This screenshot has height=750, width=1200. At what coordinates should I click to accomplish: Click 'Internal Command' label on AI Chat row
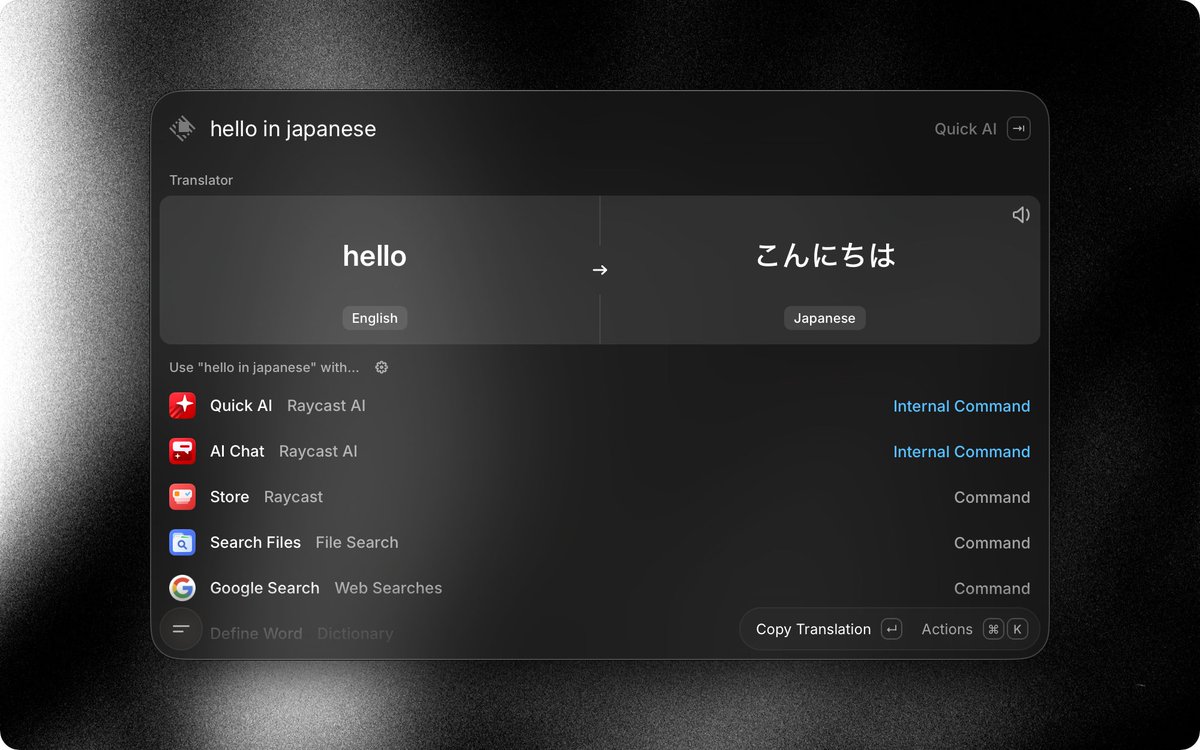pos(961,452)
